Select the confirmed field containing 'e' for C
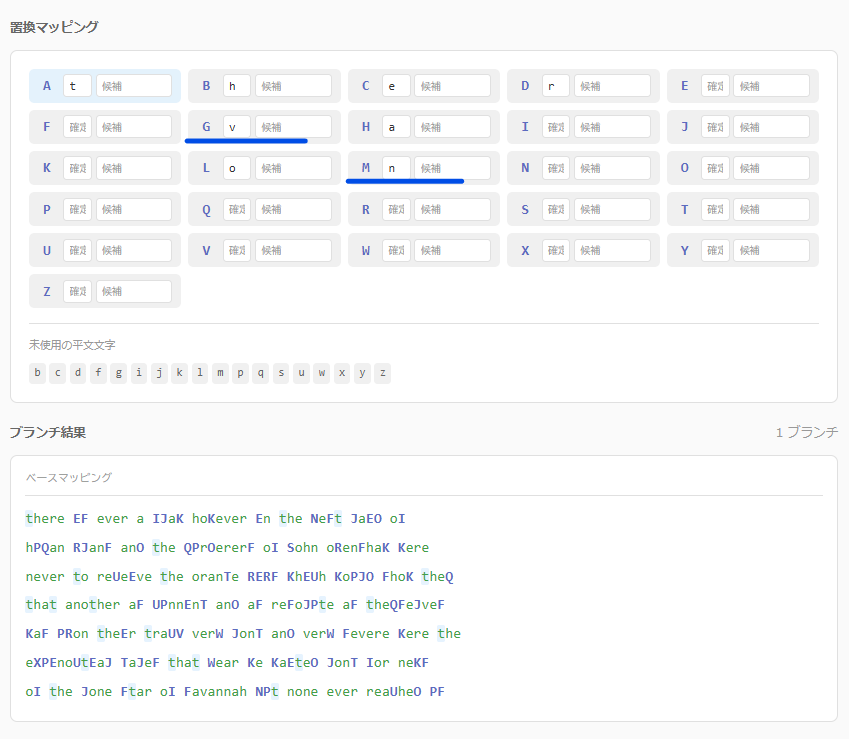 pyautogui.click(x=396, y=86)
